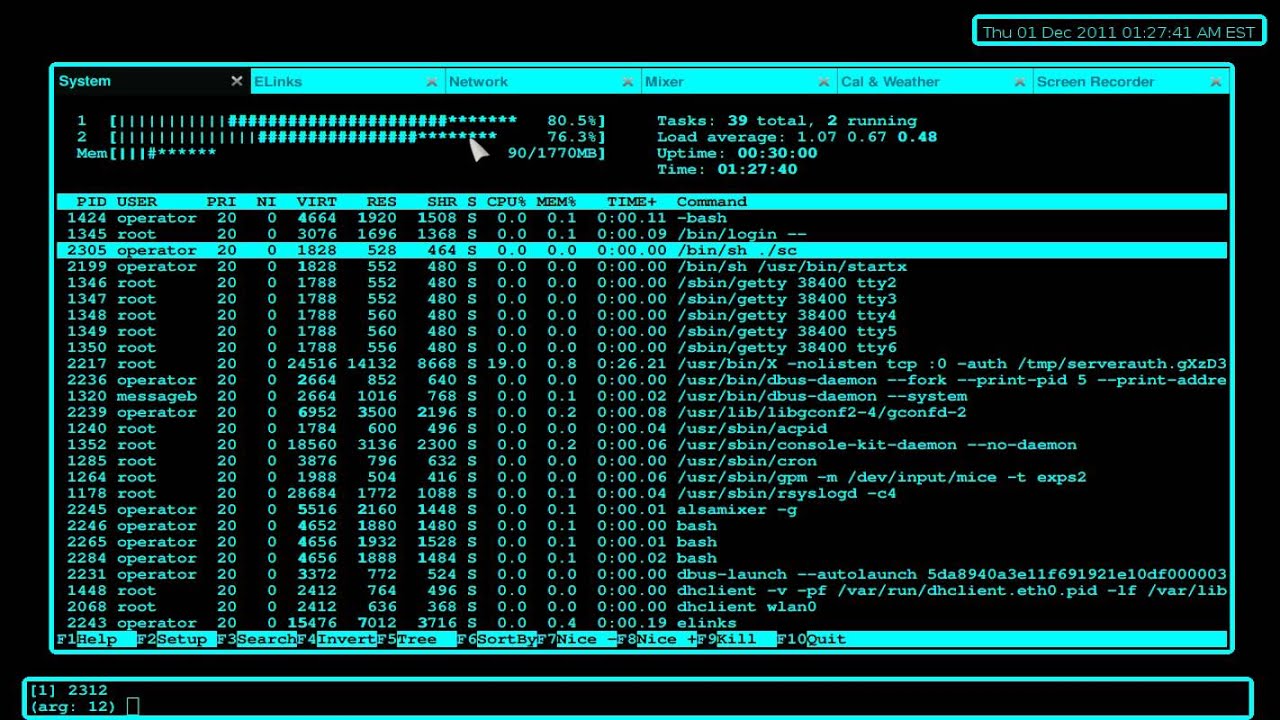
Task: Toggle F5 Tree view in footer
Action: (x=417, y=639)
